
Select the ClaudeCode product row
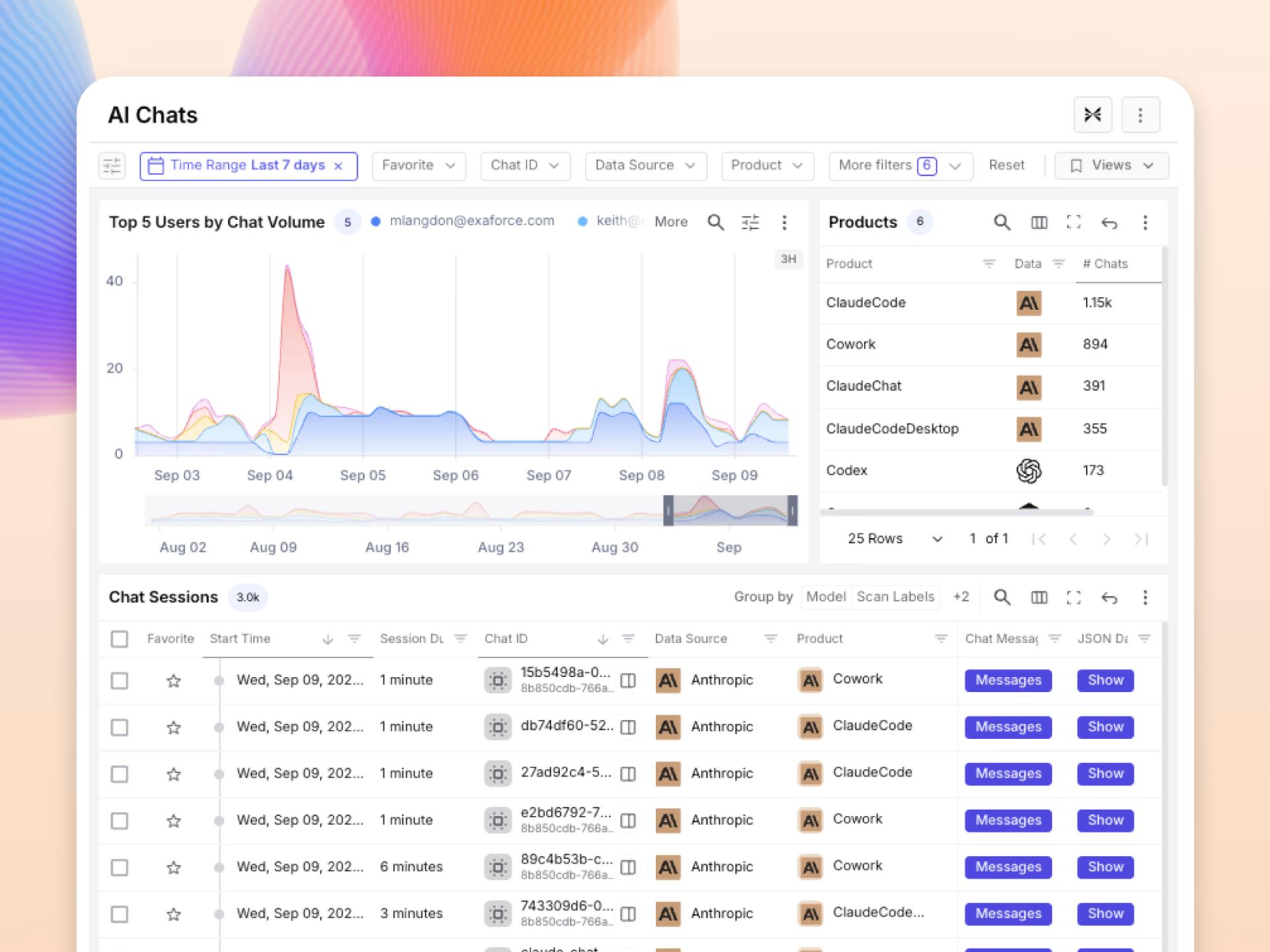pyautogui.click(x=990, y=303)
